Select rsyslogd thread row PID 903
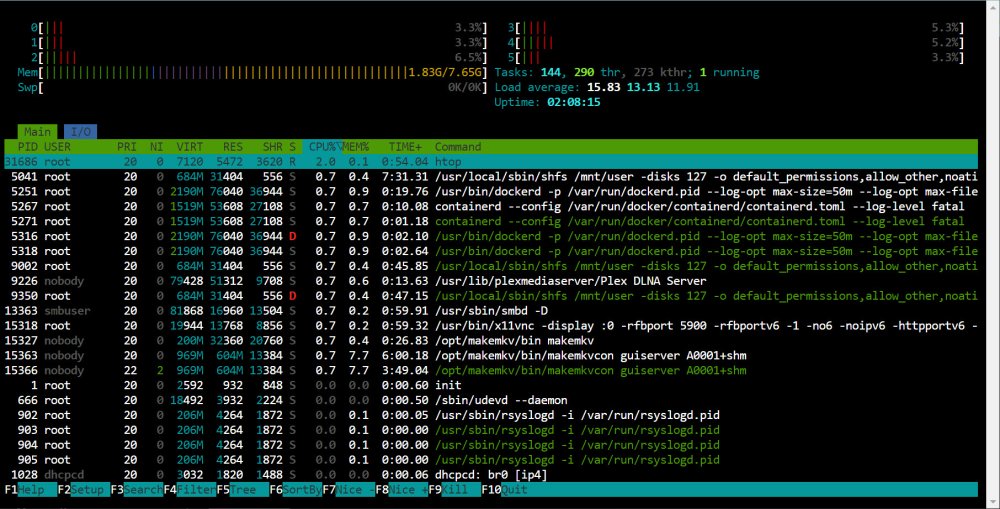1000x509 pixels. [491, 430]
